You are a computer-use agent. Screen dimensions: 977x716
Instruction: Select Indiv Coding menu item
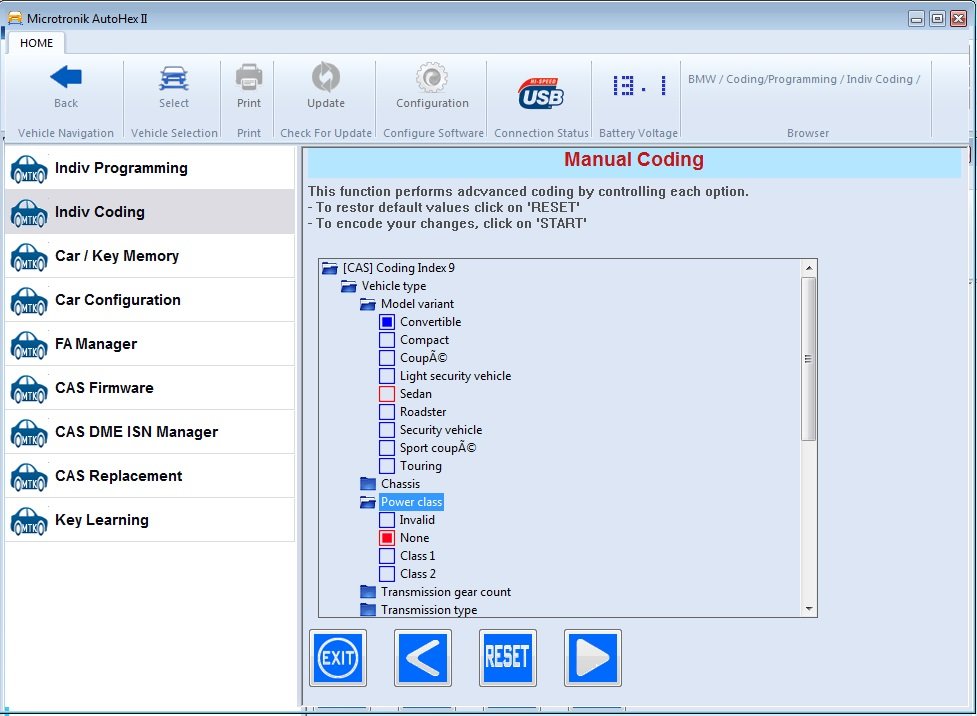point(150,212)
